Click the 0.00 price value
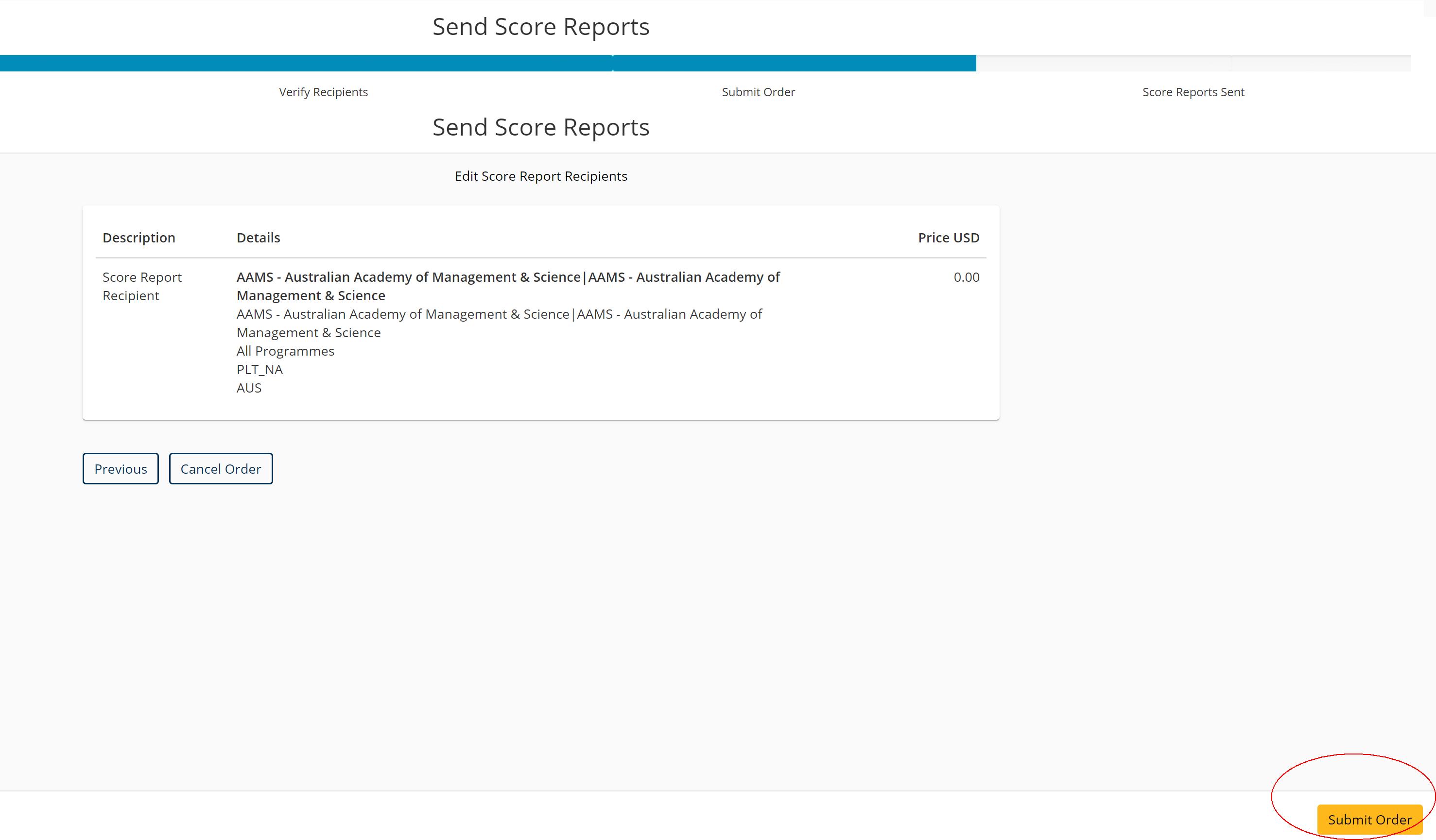The height and width of the screenshot is (840, 1436). pos(966,277)
